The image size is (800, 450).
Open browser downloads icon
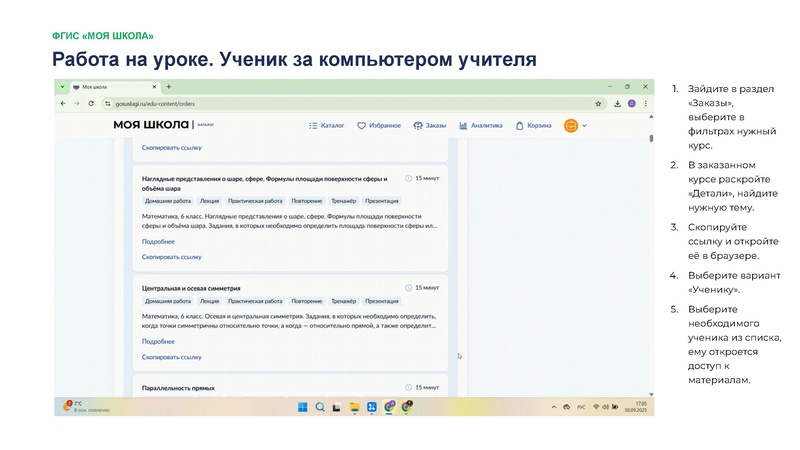(617, 104)
